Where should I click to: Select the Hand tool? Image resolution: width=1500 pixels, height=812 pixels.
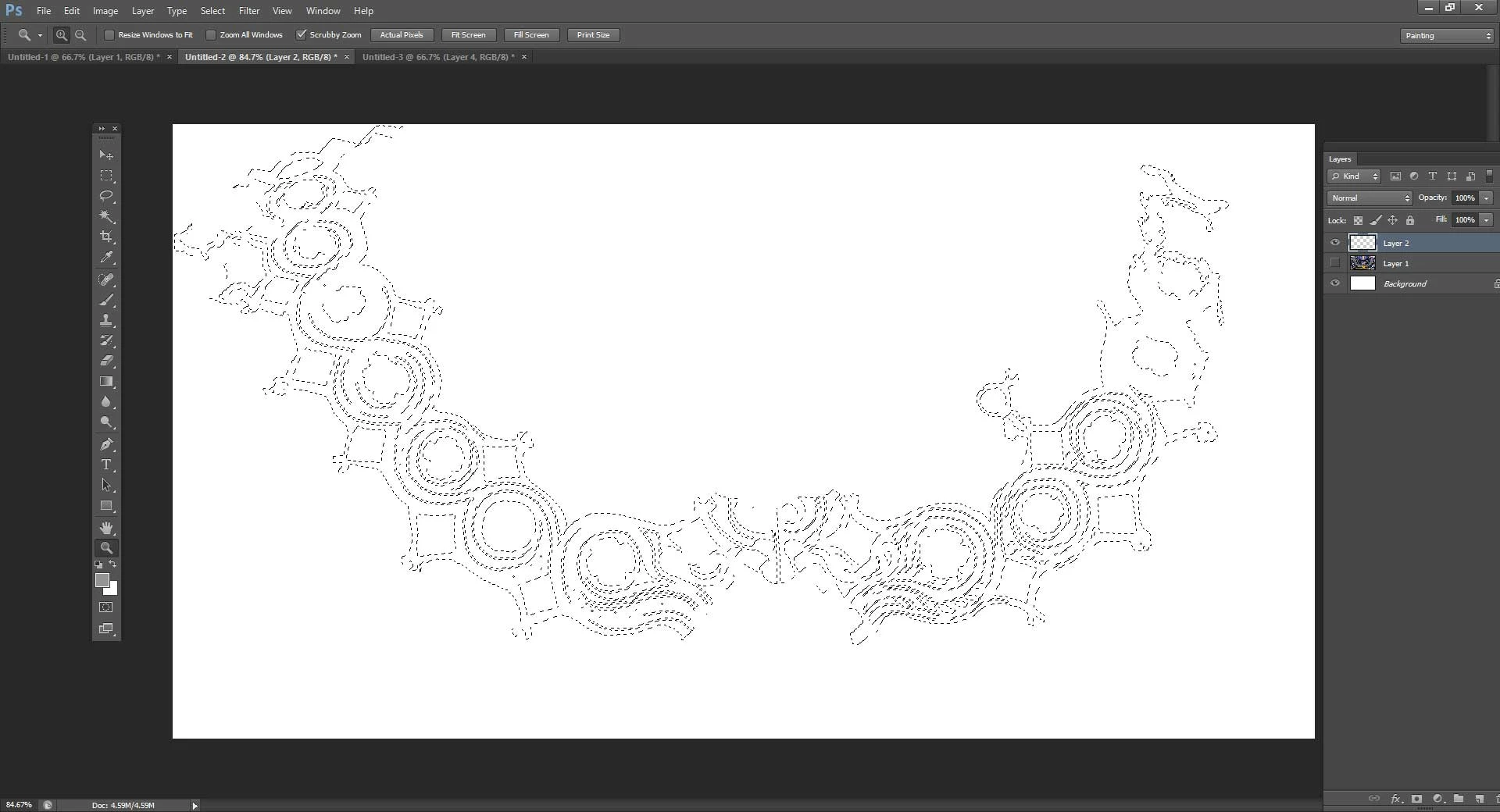click(x=106, y=528)
